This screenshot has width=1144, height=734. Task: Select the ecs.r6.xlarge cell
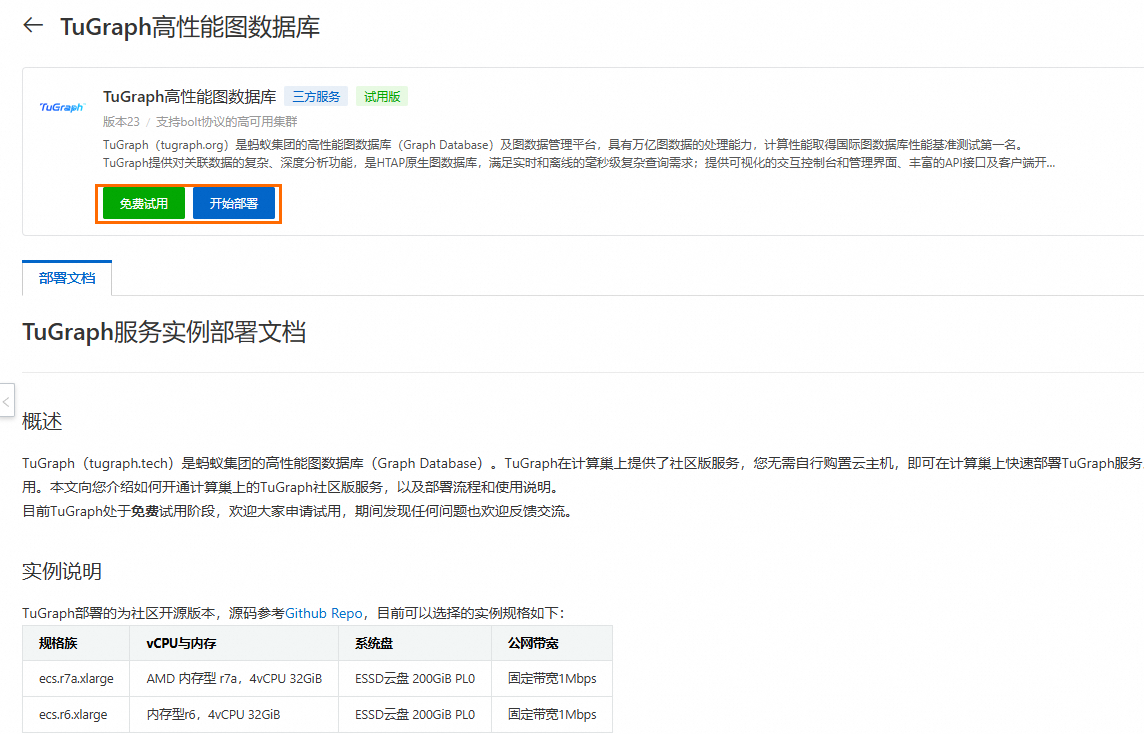(x=76, y=714)
